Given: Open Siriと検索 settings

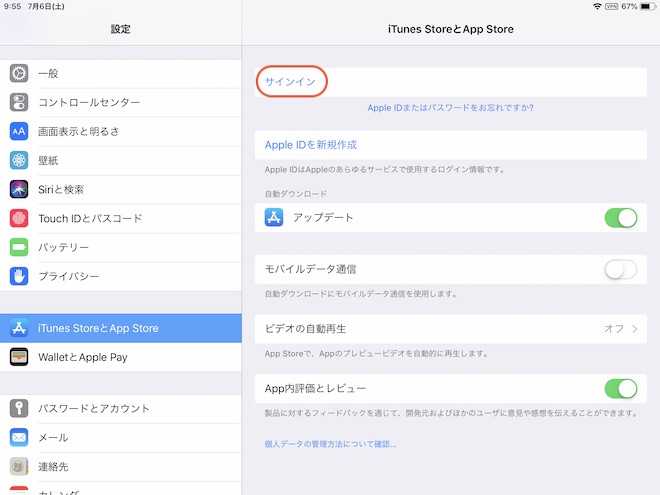Looking at the screenshot, I should point(121,189).
